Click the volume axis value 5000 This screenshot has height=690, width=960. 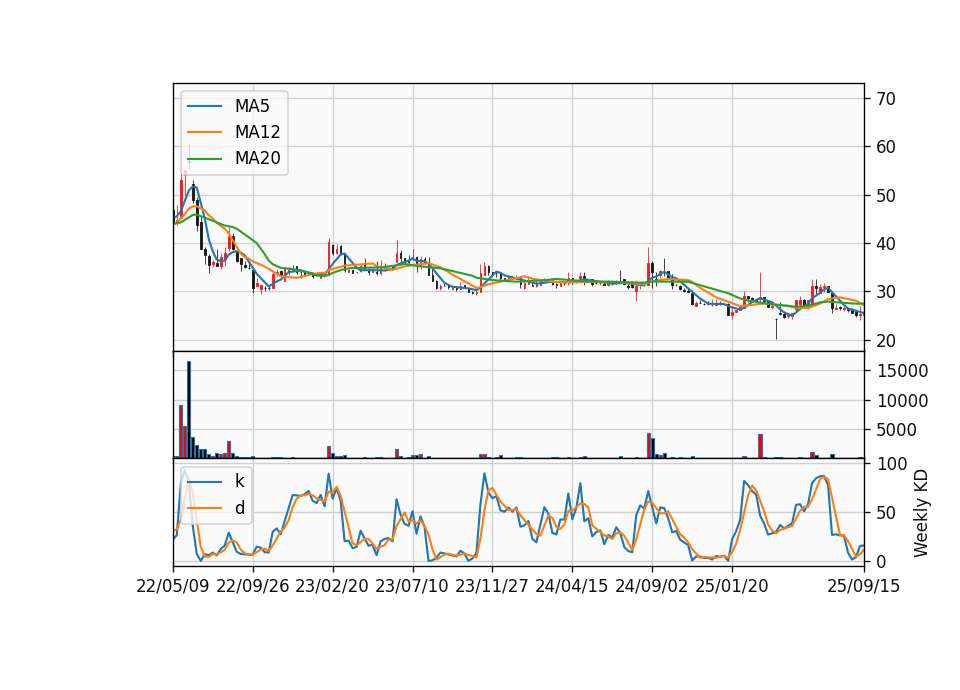click(x=896, y=430)
